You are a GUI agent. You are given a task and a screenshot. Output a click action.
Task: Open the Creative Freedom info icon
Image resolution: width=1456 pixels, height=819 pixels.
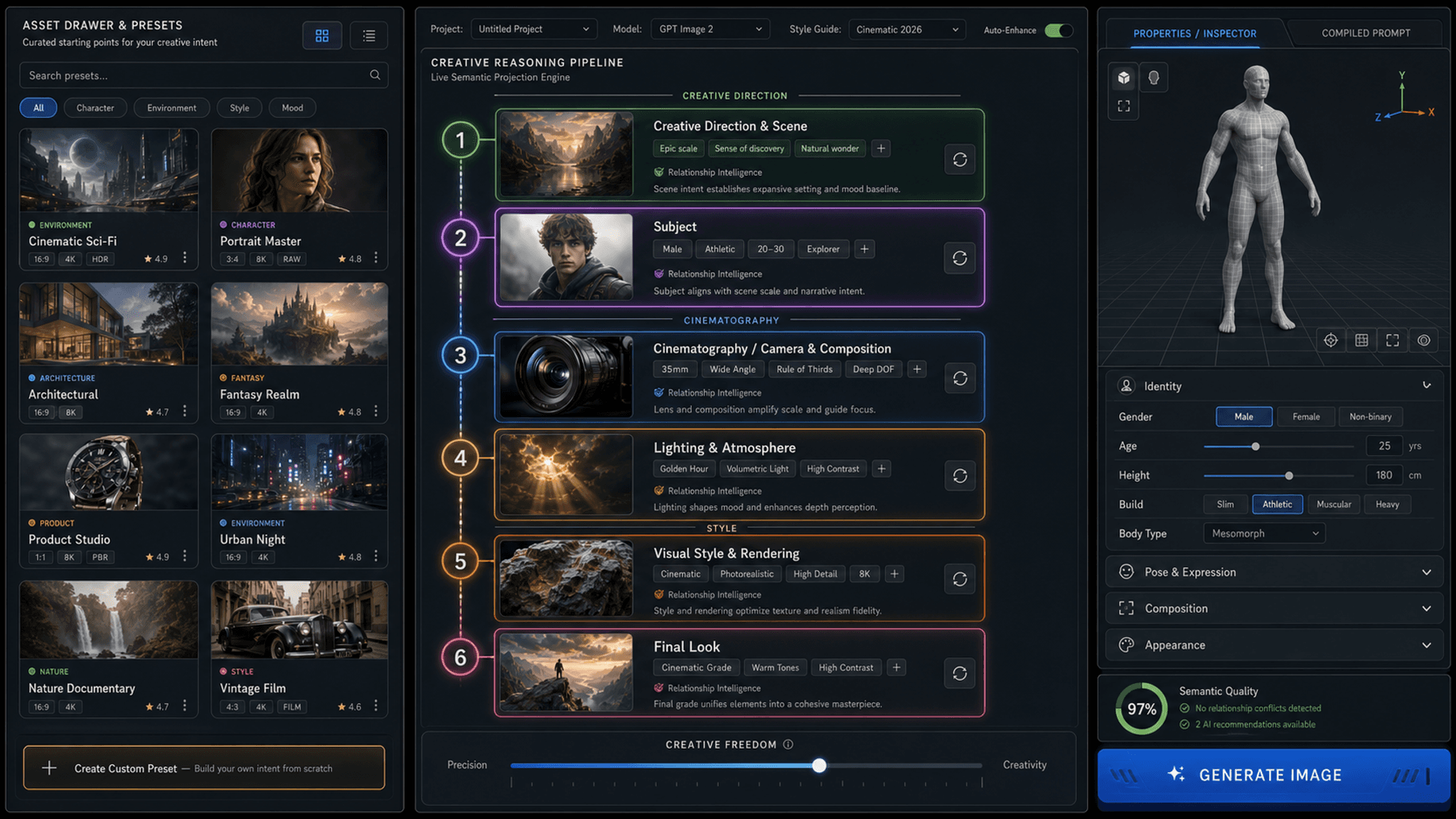click(788, 744)
